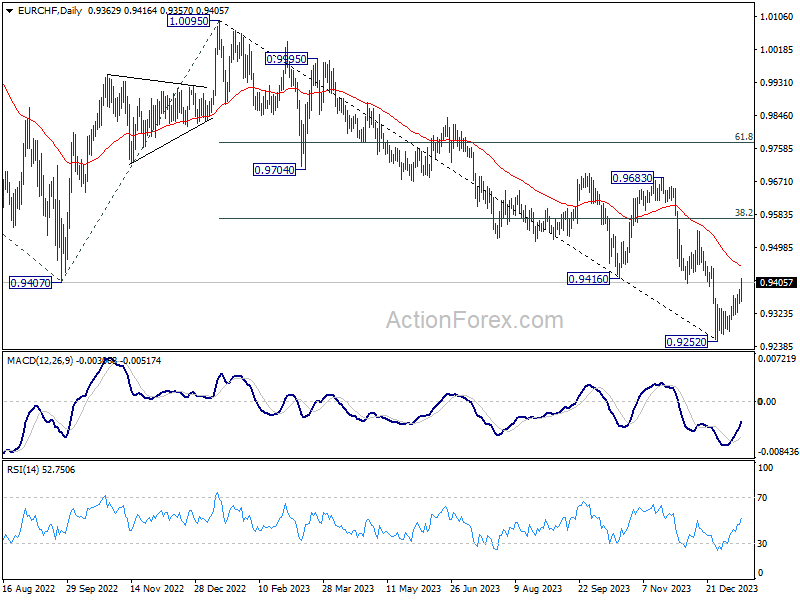Select the MACD scale value -0.008436
The image size is (800, 600).
[777, 452]
